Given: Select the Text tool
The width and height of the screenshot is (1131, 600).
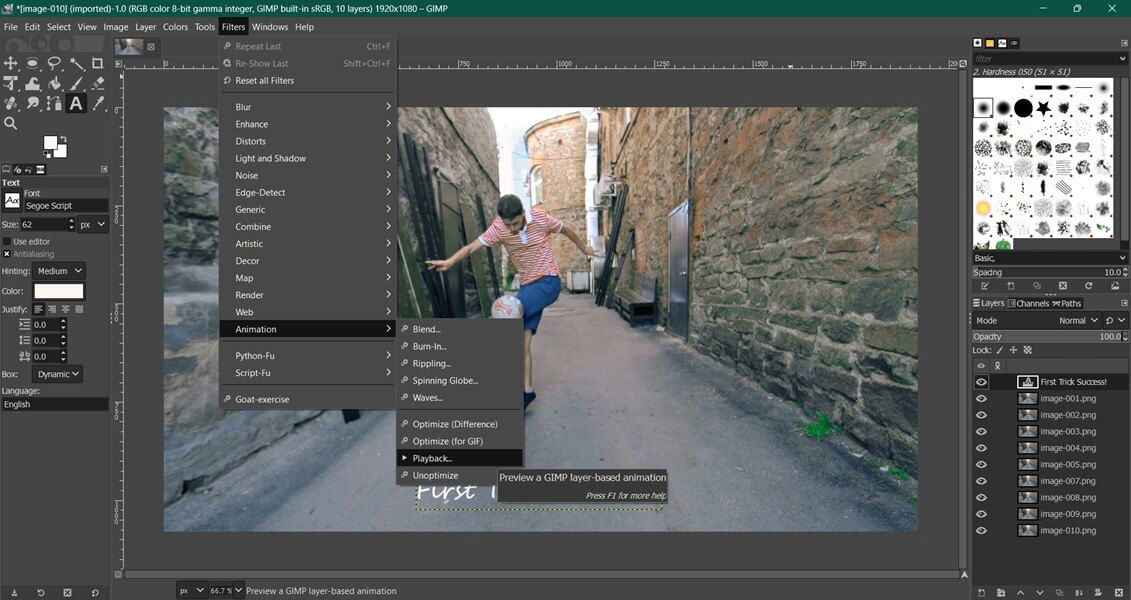Looking at the screenshot, I should point(76,101).
